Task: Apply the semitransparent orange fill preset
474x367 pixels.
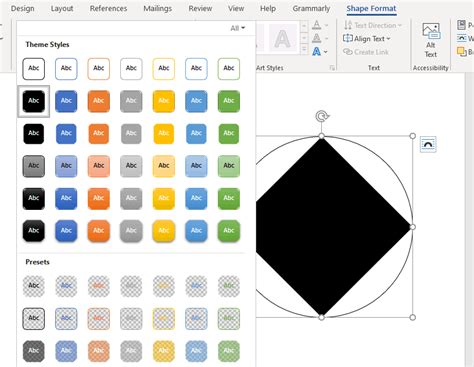Action: pyautogui.click(x=99, y=351)
